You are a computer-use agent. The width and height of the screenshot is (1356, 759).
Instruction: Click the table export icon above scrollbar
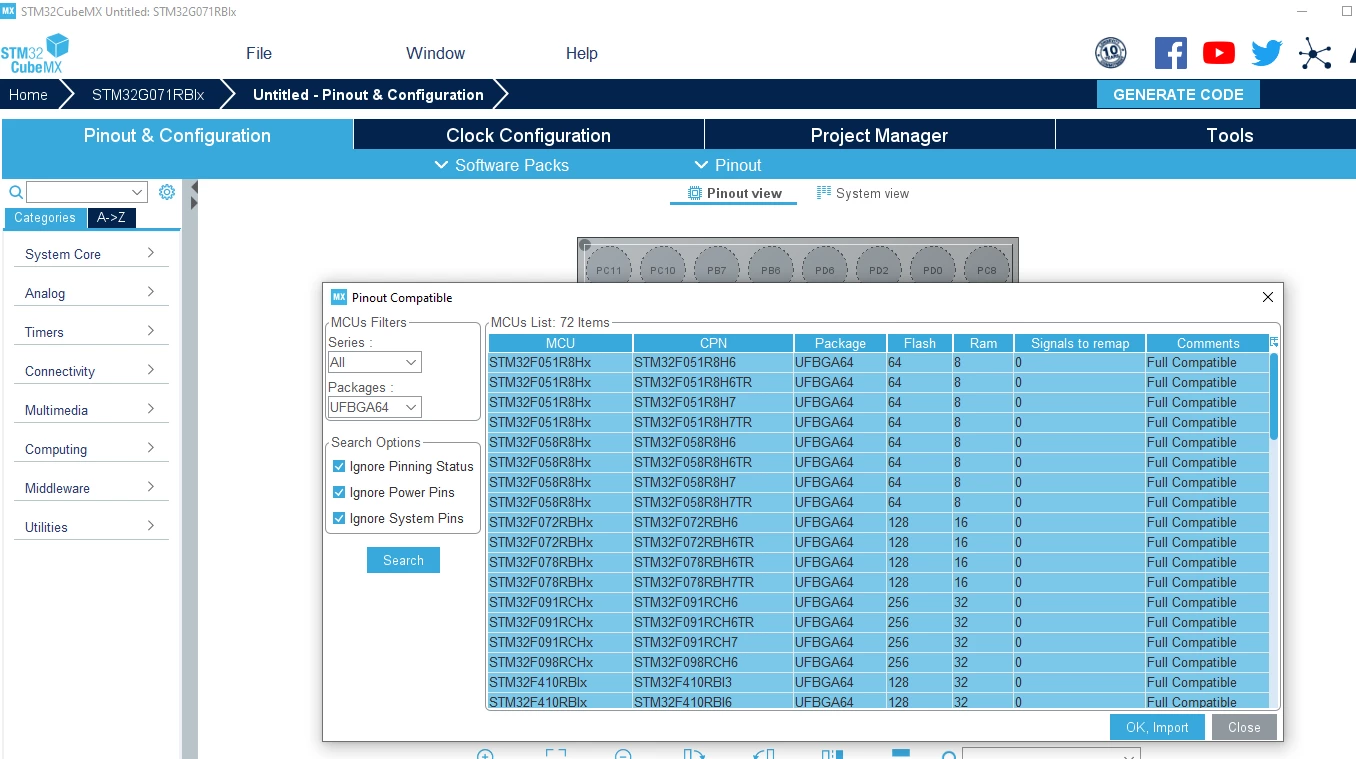[1274, 342]
